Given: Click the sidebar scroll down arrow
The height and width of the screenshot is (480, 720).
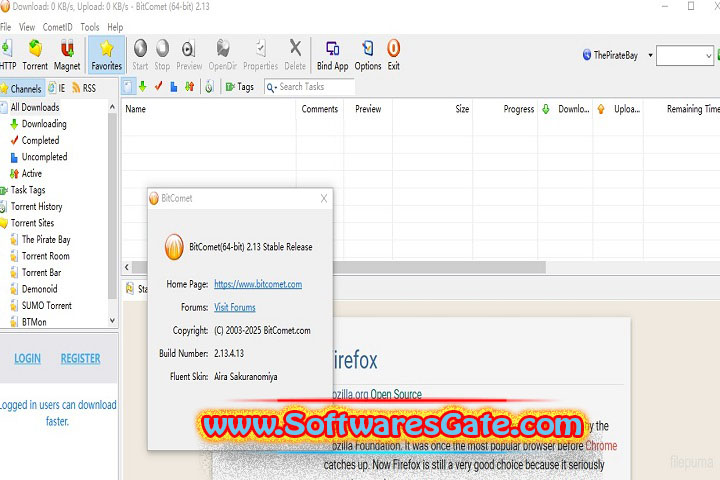Looking at the screenshot, I should (x=112, y=321).
